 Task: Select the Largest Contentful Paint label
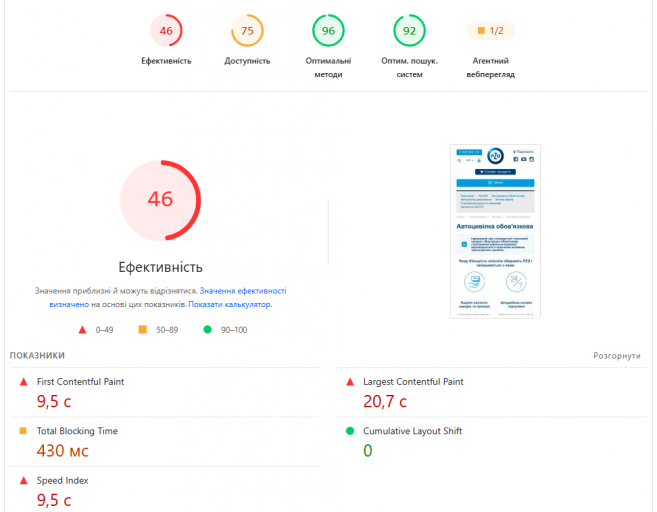click(x=413, y=382)
